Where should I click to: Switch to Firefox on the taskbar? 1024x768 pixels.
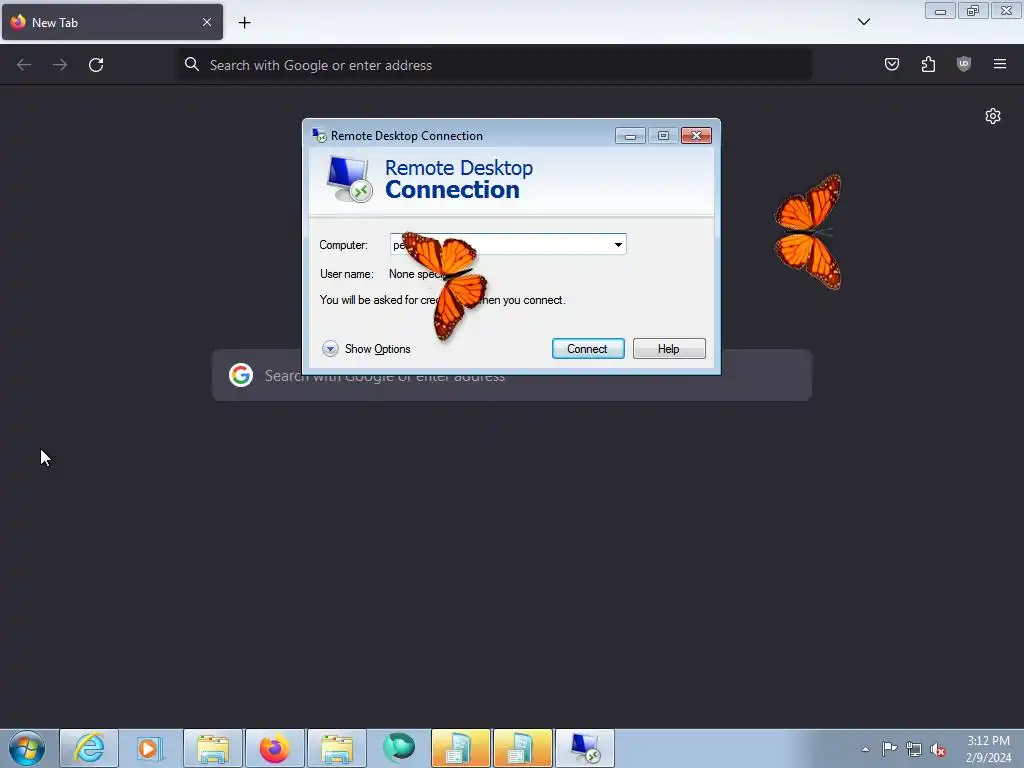point(274,748)
